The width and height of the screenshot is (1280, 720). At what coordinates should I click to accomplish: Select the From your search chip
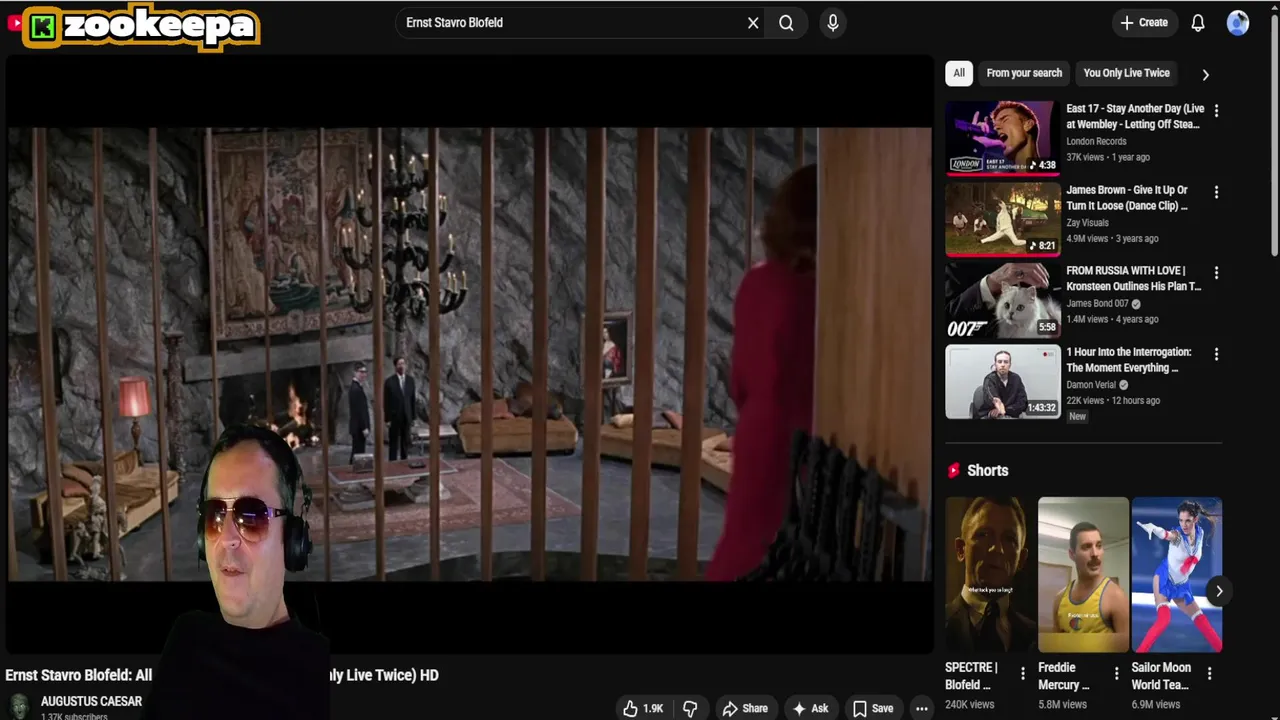click(1024, 73)
